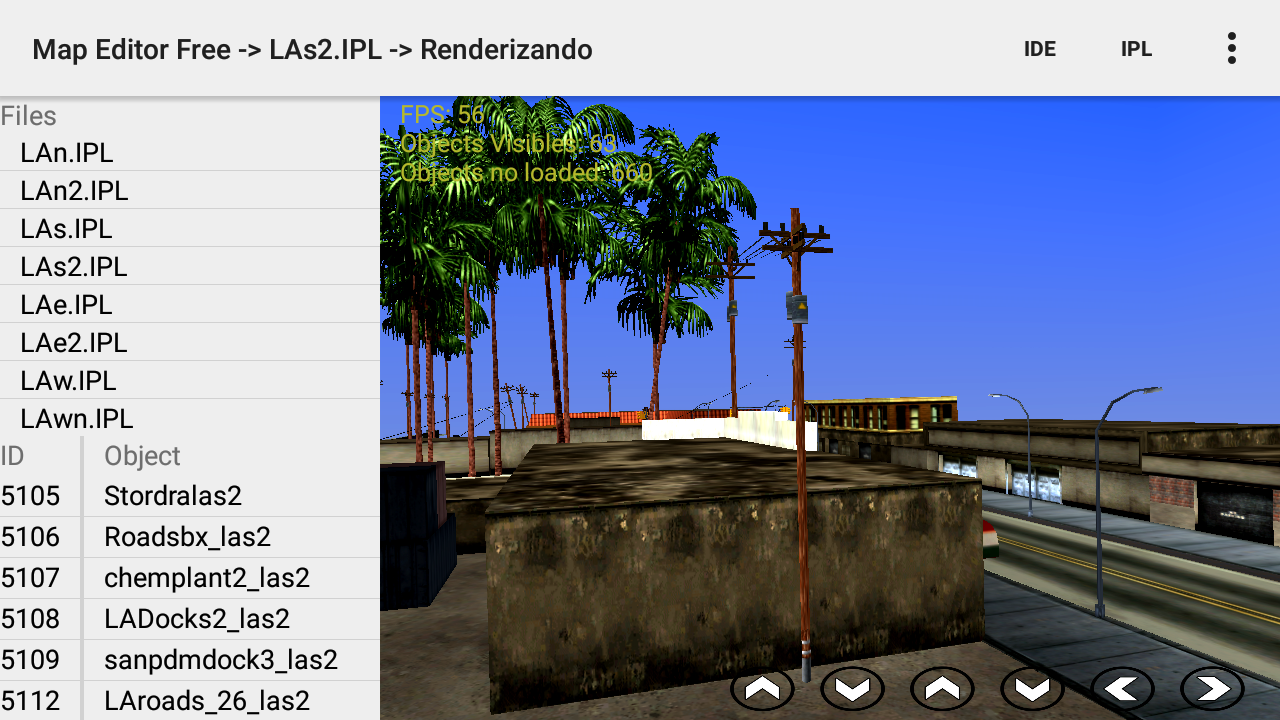
Task: Select the LAe2.IPL file
Action: pos(190,343)
